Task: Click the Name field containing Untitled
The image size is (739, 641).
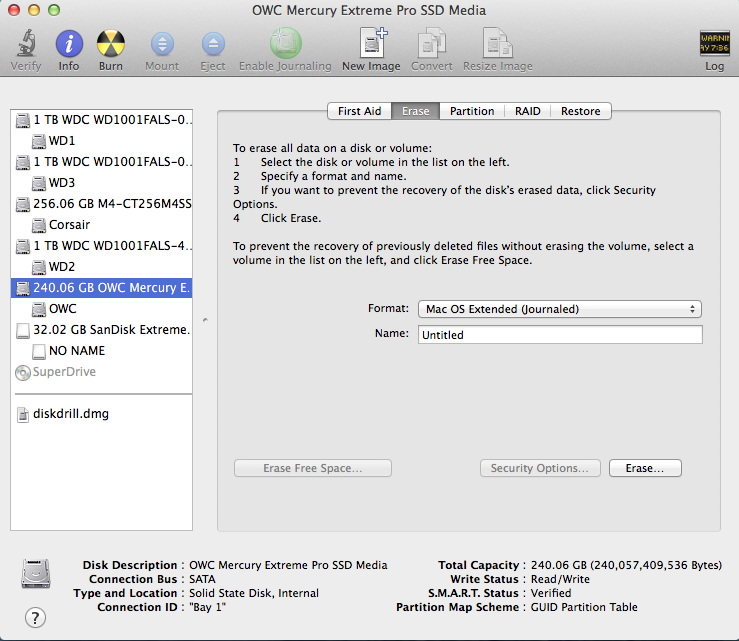Action: coord(560,335)
